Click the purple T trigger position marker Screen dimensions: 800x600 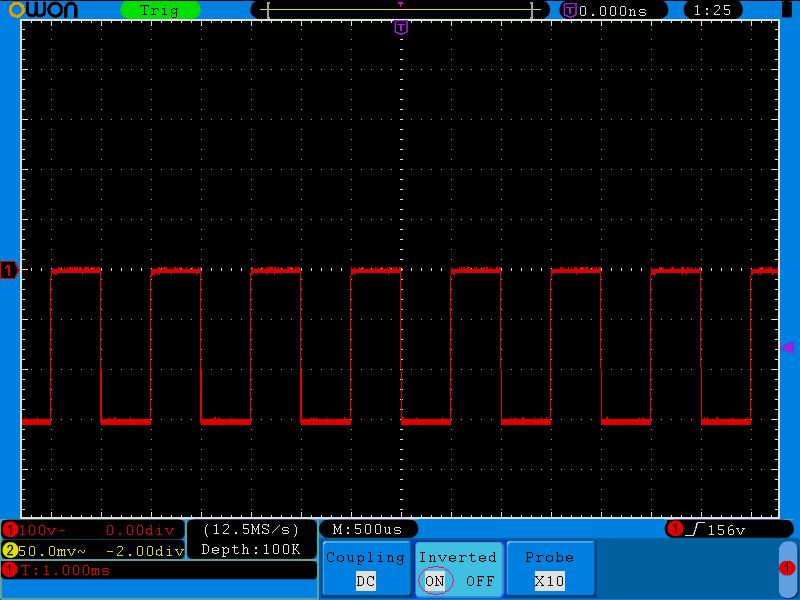pos(402,27)
